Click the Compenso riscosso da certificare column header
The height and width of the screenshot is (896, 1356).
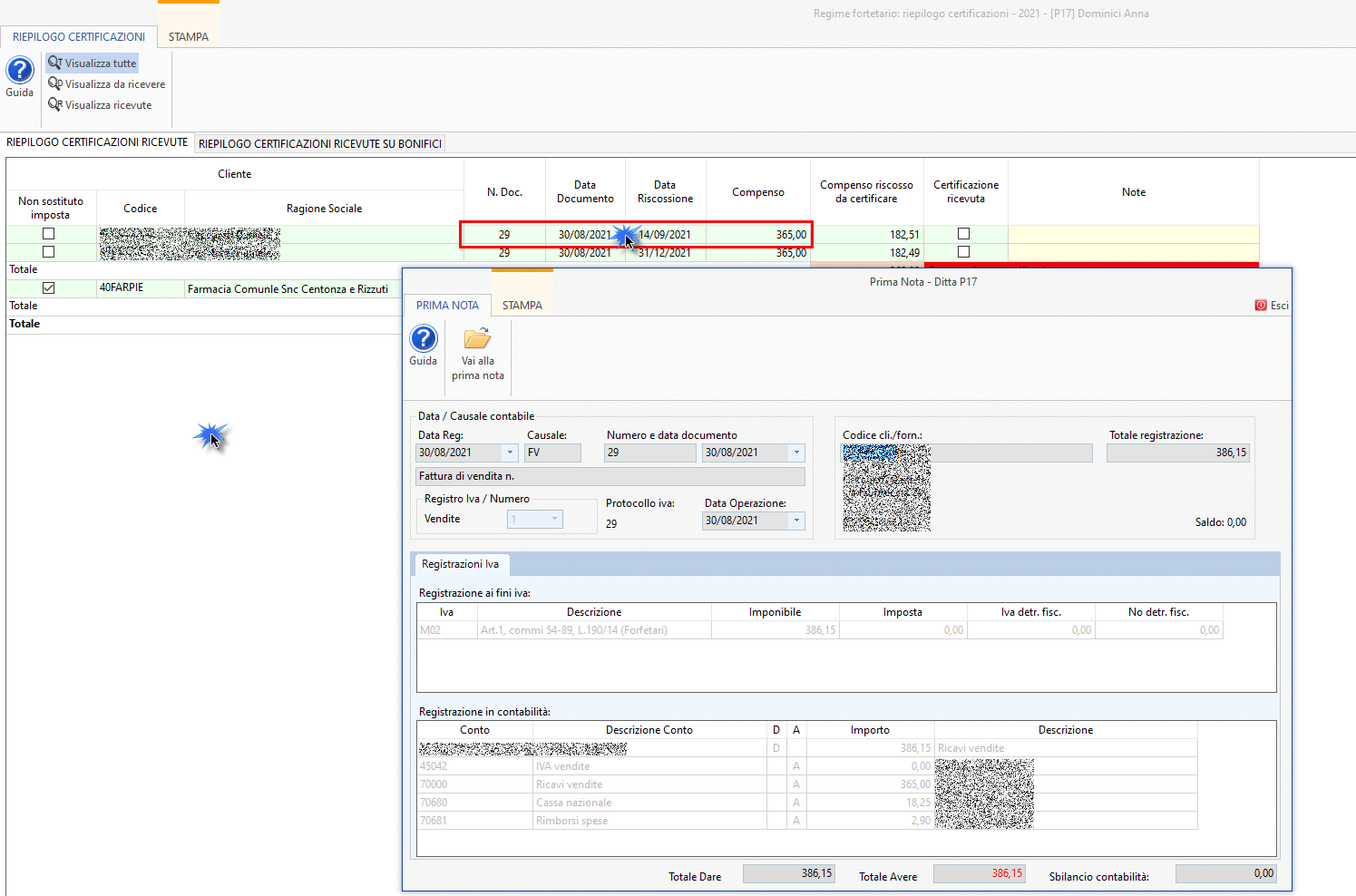[866, 191]
